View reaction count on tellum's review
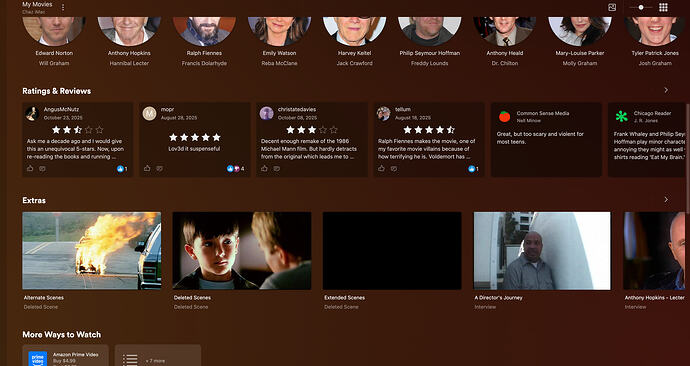This screenshot has height=366, width=690. click(473, 169)
